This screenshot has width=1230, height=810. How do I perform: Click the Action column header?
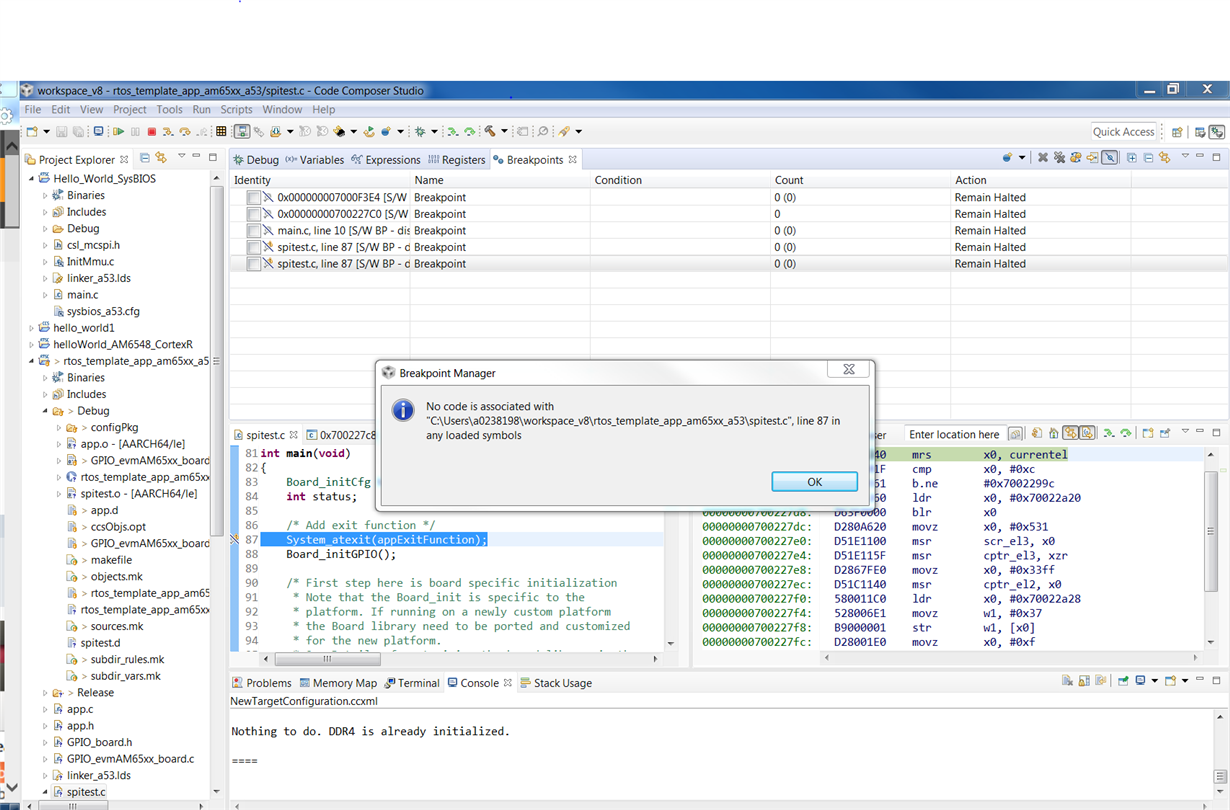pos(1039,180)
